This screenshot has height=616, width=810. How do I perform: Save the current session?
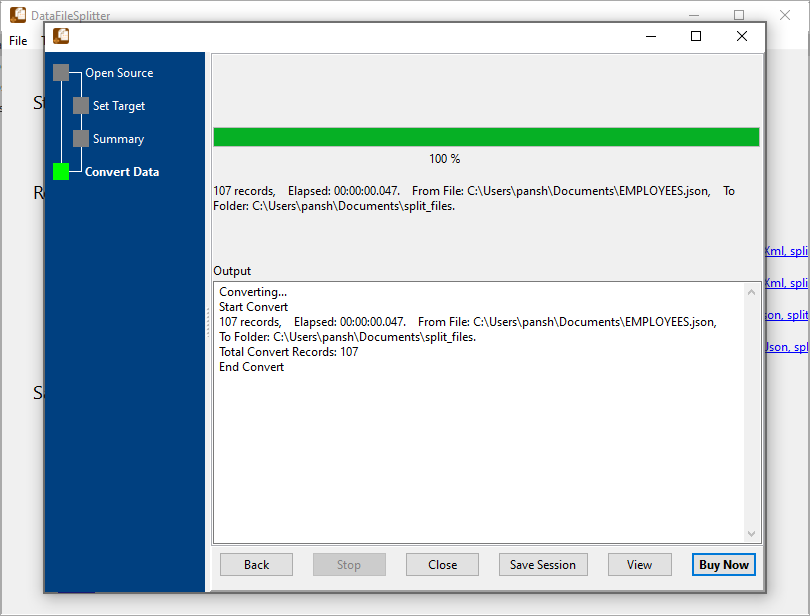(x=543, y=564)
